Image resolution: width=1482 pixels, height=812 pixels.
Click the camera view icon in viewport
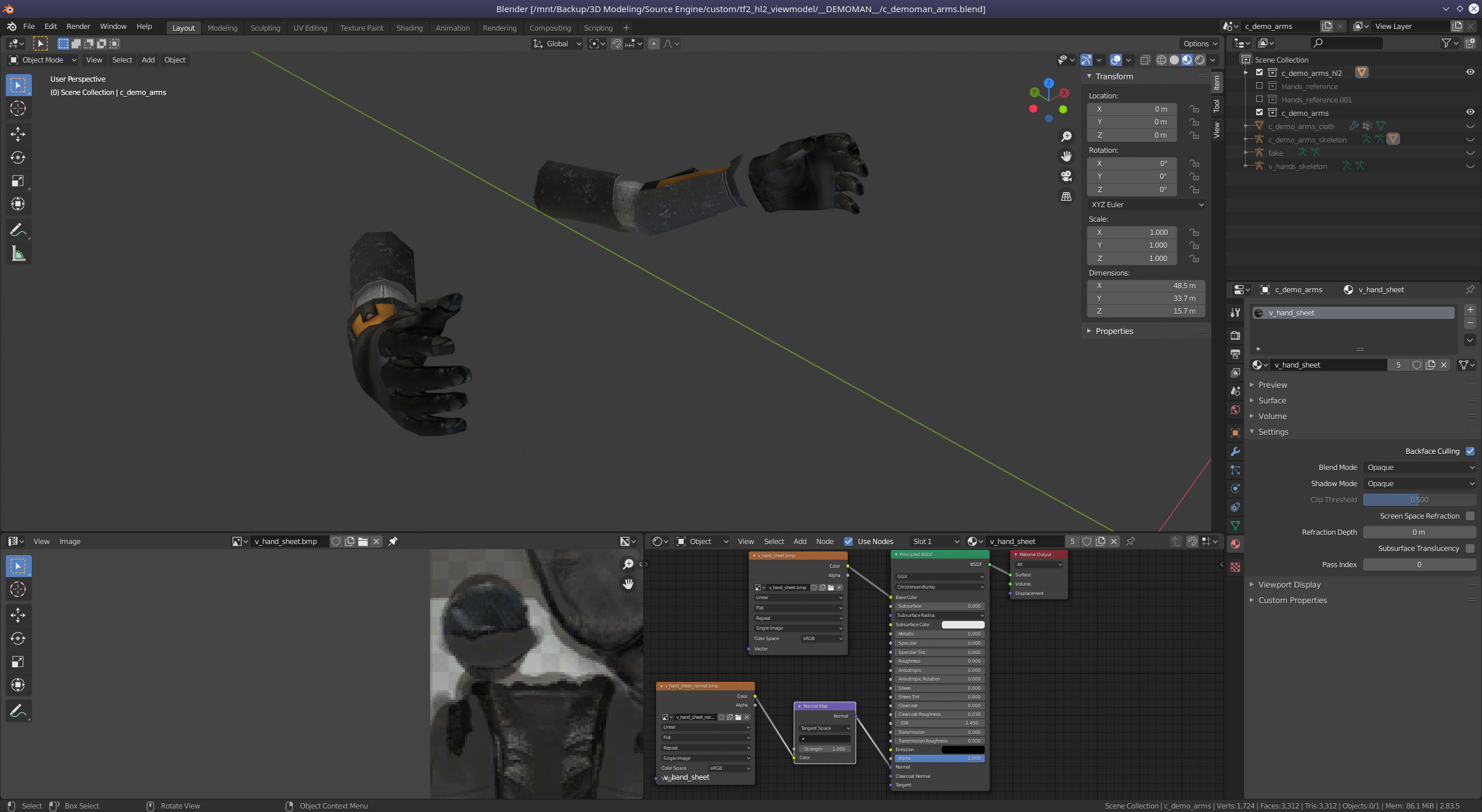1066,176
